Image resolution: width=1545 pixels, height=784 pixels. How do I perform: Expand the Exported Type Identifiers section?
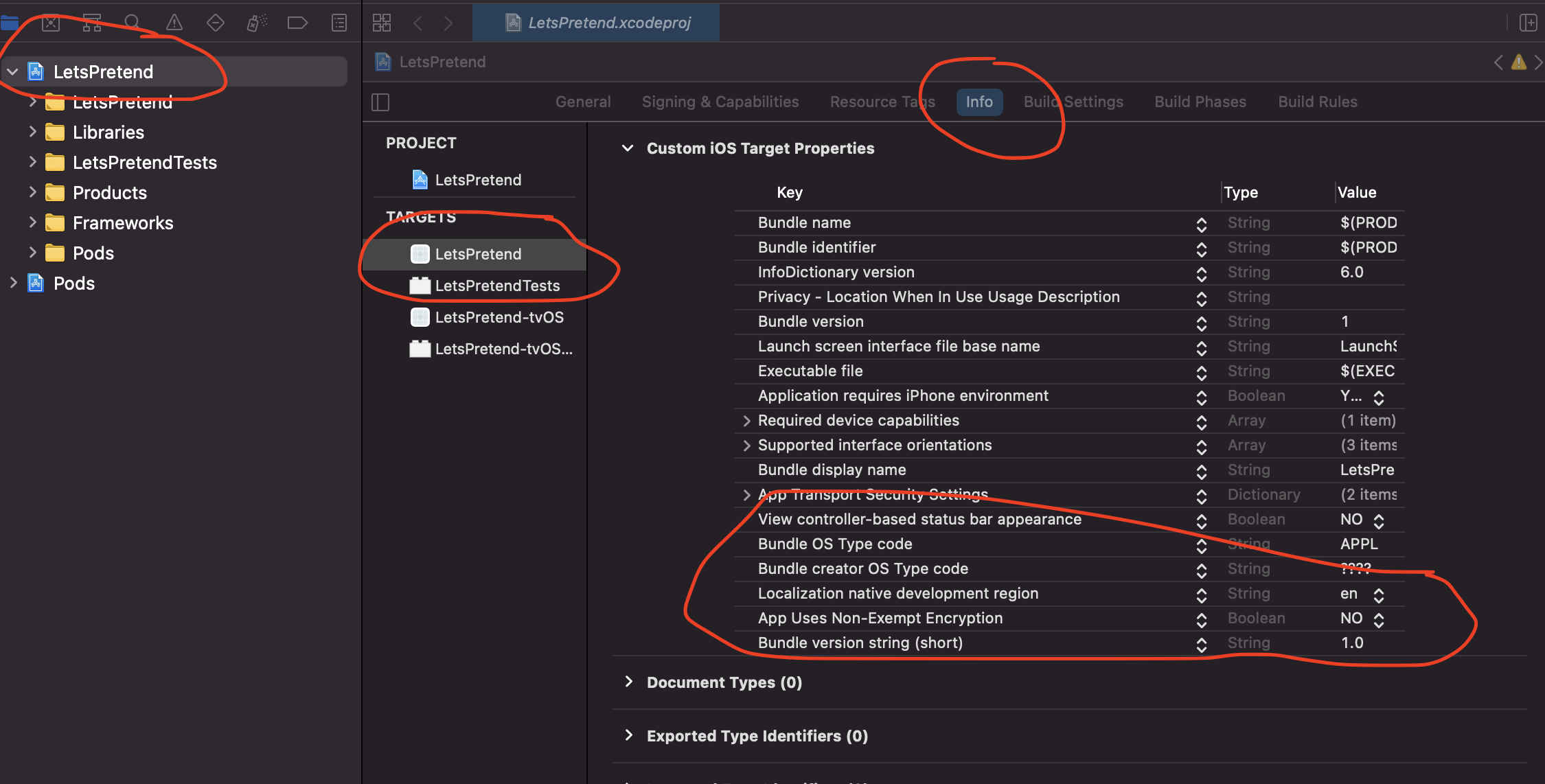click(x=628, y=735)
